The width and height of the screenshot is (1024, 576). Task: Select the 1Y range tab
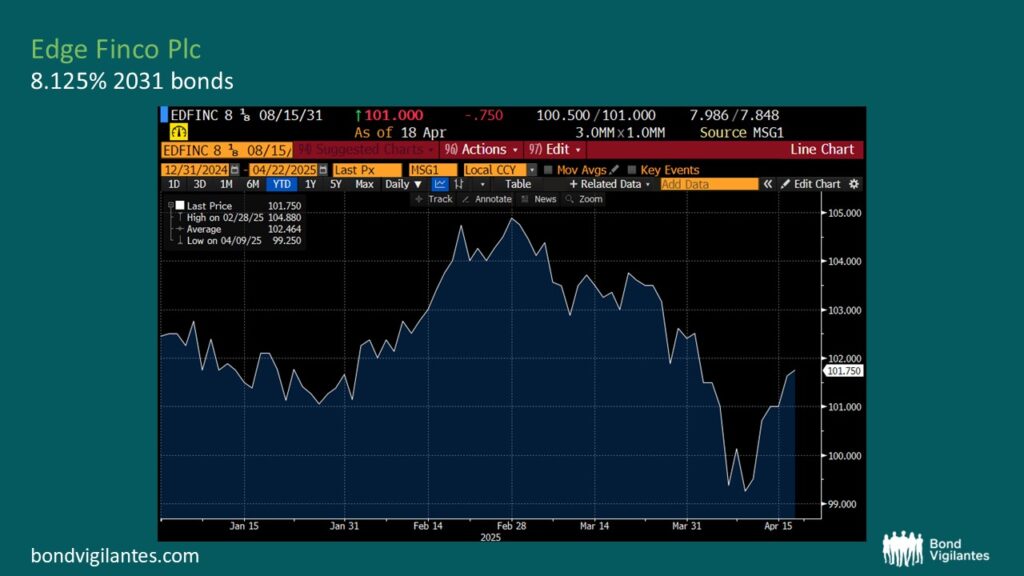coord(310,184)
